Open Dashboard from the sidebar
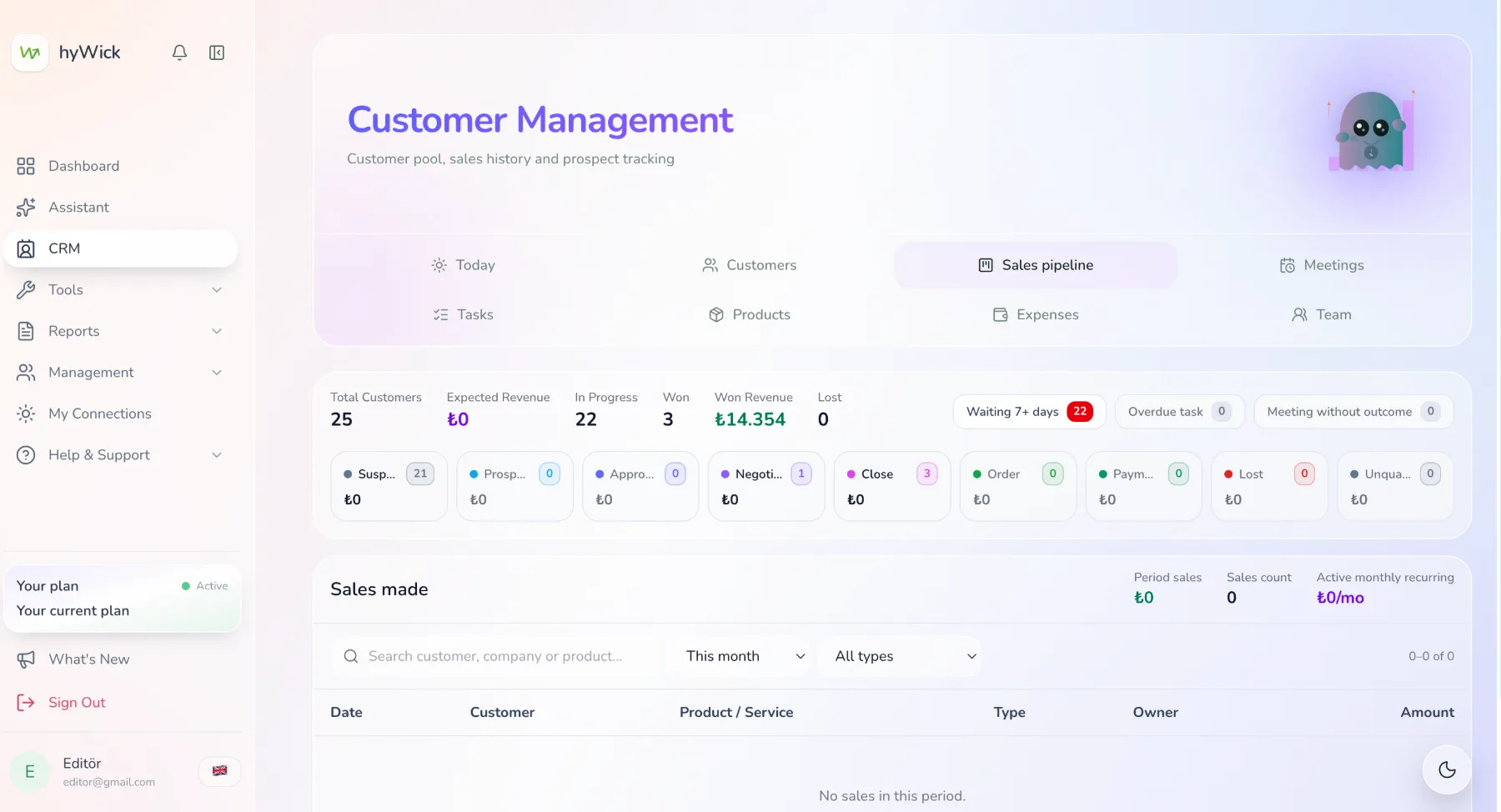The image size is (1501, 812). [121, 166]
